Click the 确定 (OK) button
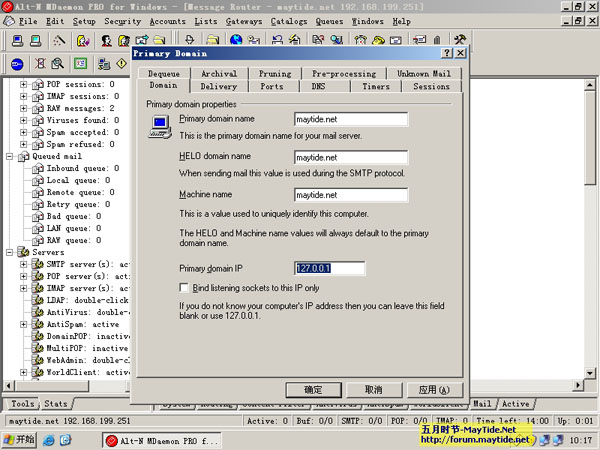 tap(313, 389)
